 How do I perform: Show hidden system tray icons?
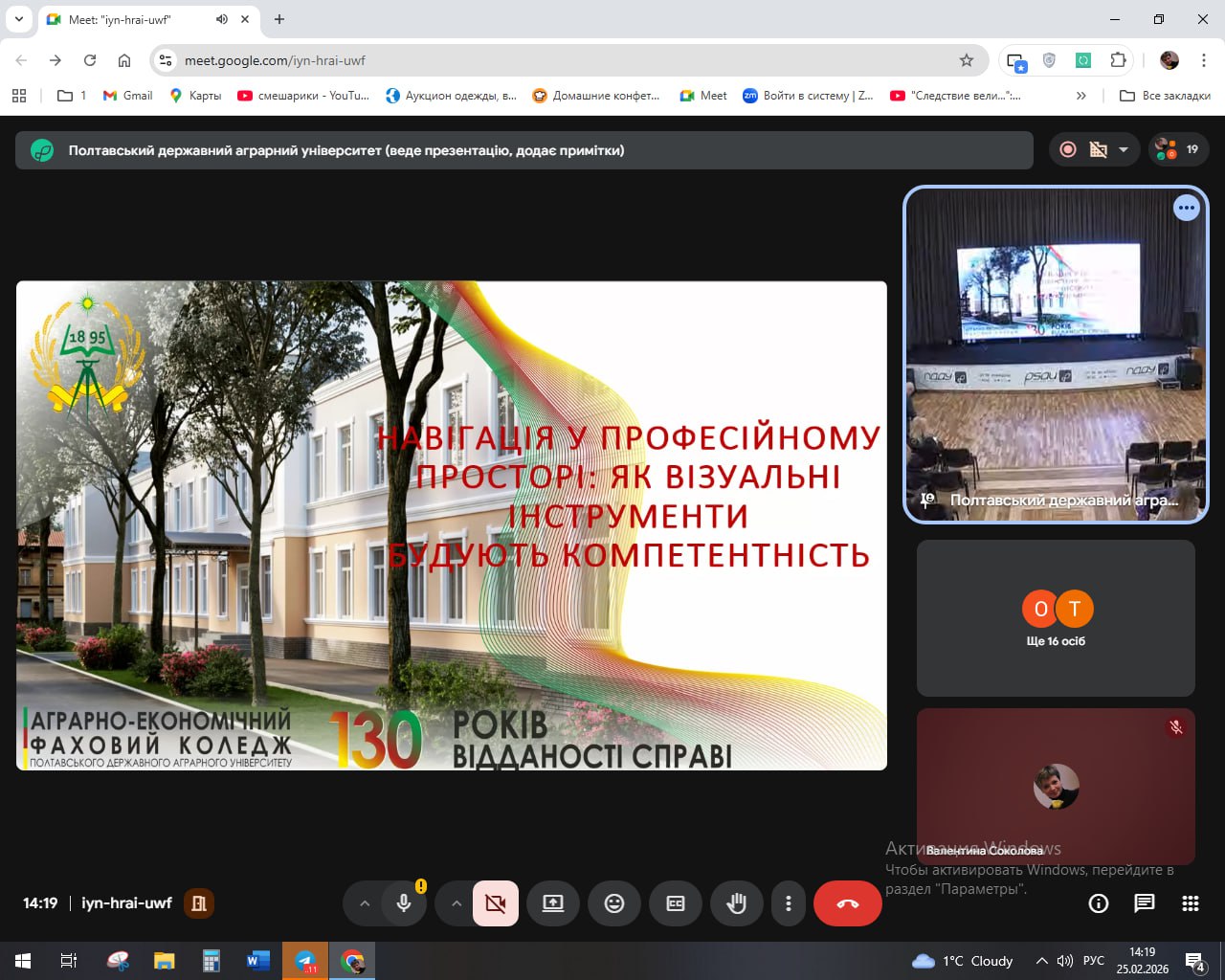point(1041,961)
